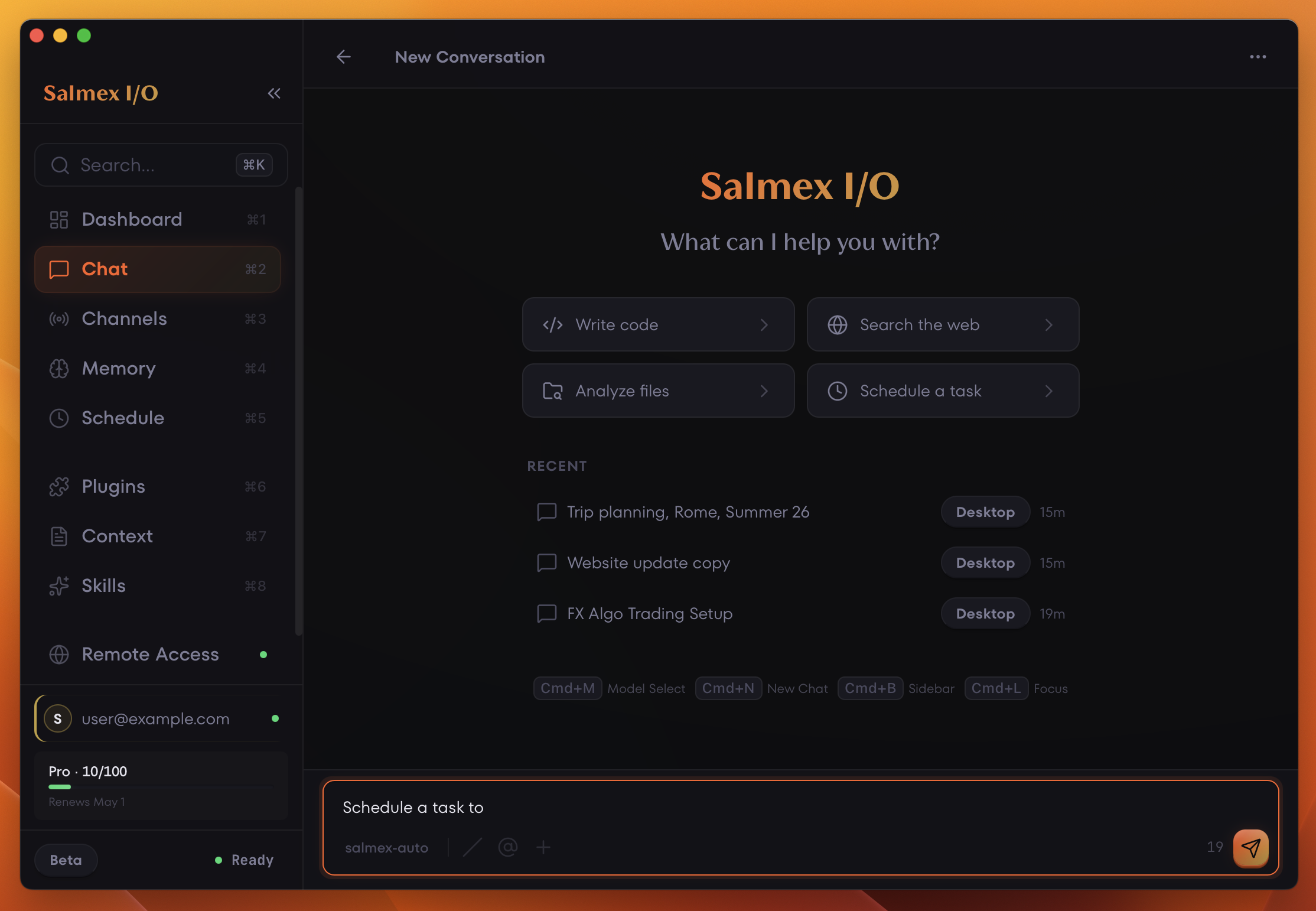This screenshot has height=911, width=1316.
Task: Choose the Search the web suggestion
Action: pyautogui.click(x=943, y=324)
